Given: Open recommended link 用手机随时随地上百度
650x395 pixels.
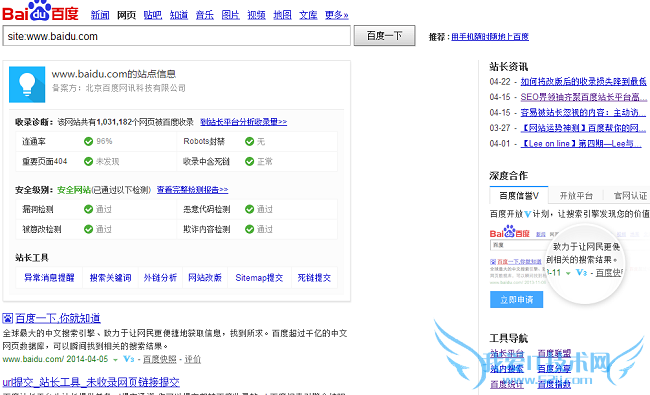Looking at the screenshot, I should point(490,37).
